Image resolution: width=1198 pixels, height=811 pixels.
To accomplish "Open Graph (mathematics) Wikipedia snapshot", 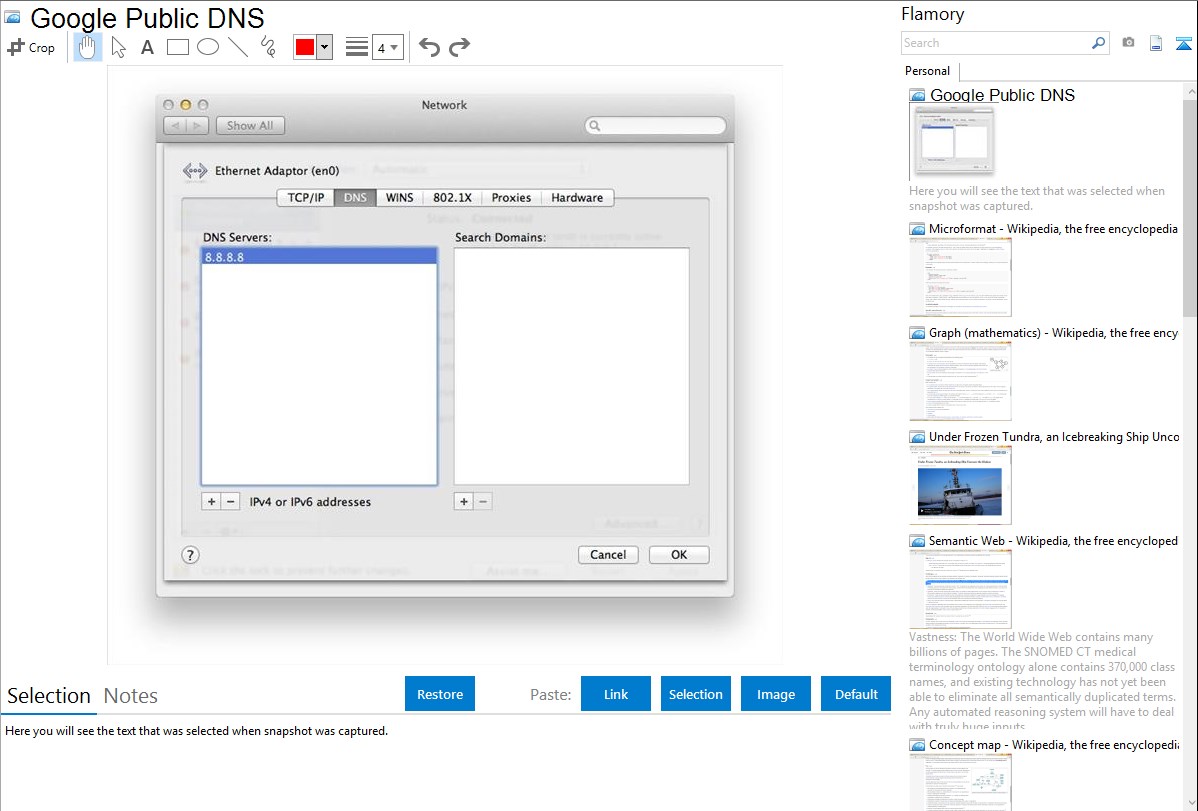I will pyautogui.click(x=1053, y=333).
